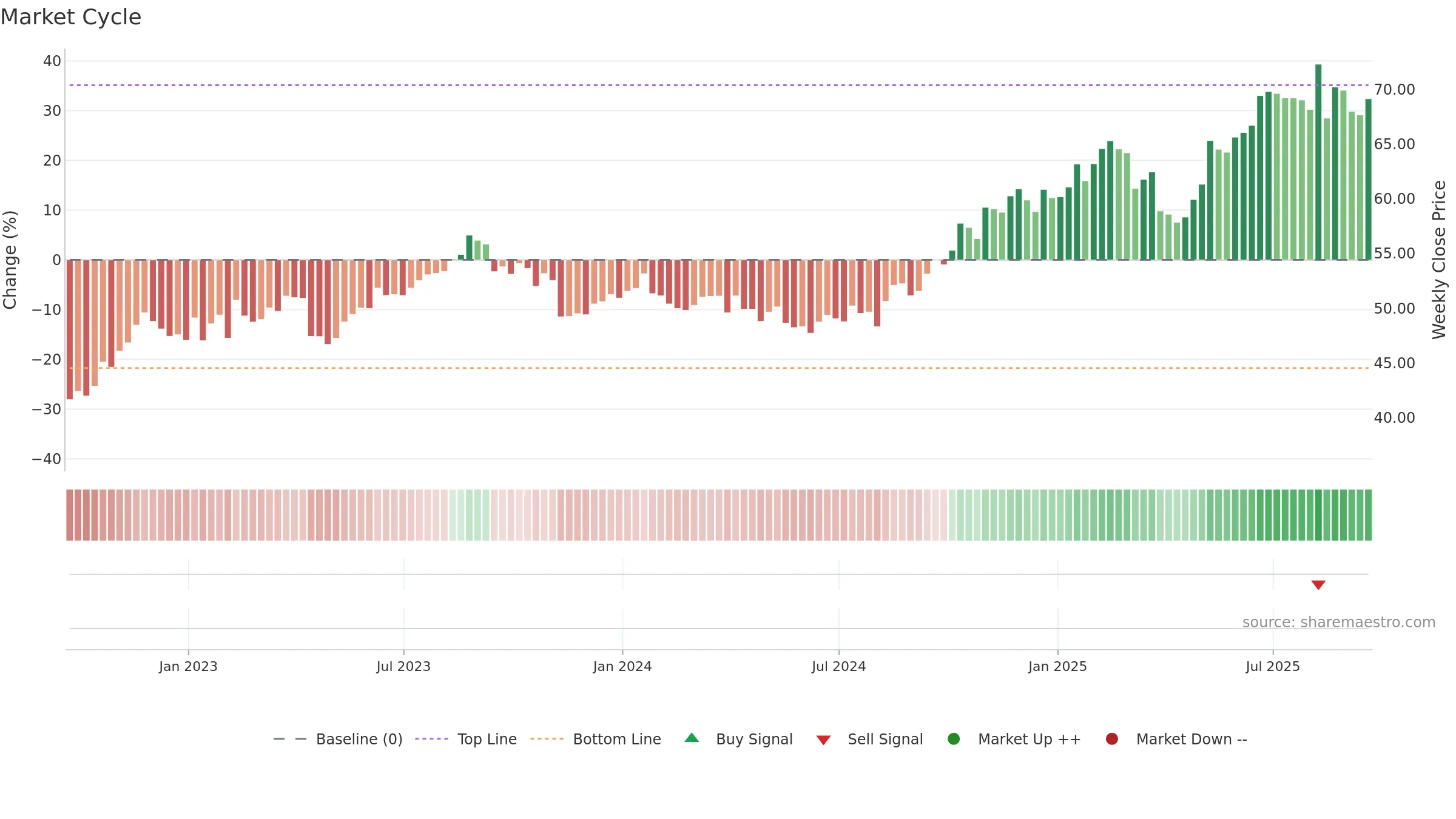
Task: Click the orange dotted Bottom Line legend swatch
Action: pos(547,739)
